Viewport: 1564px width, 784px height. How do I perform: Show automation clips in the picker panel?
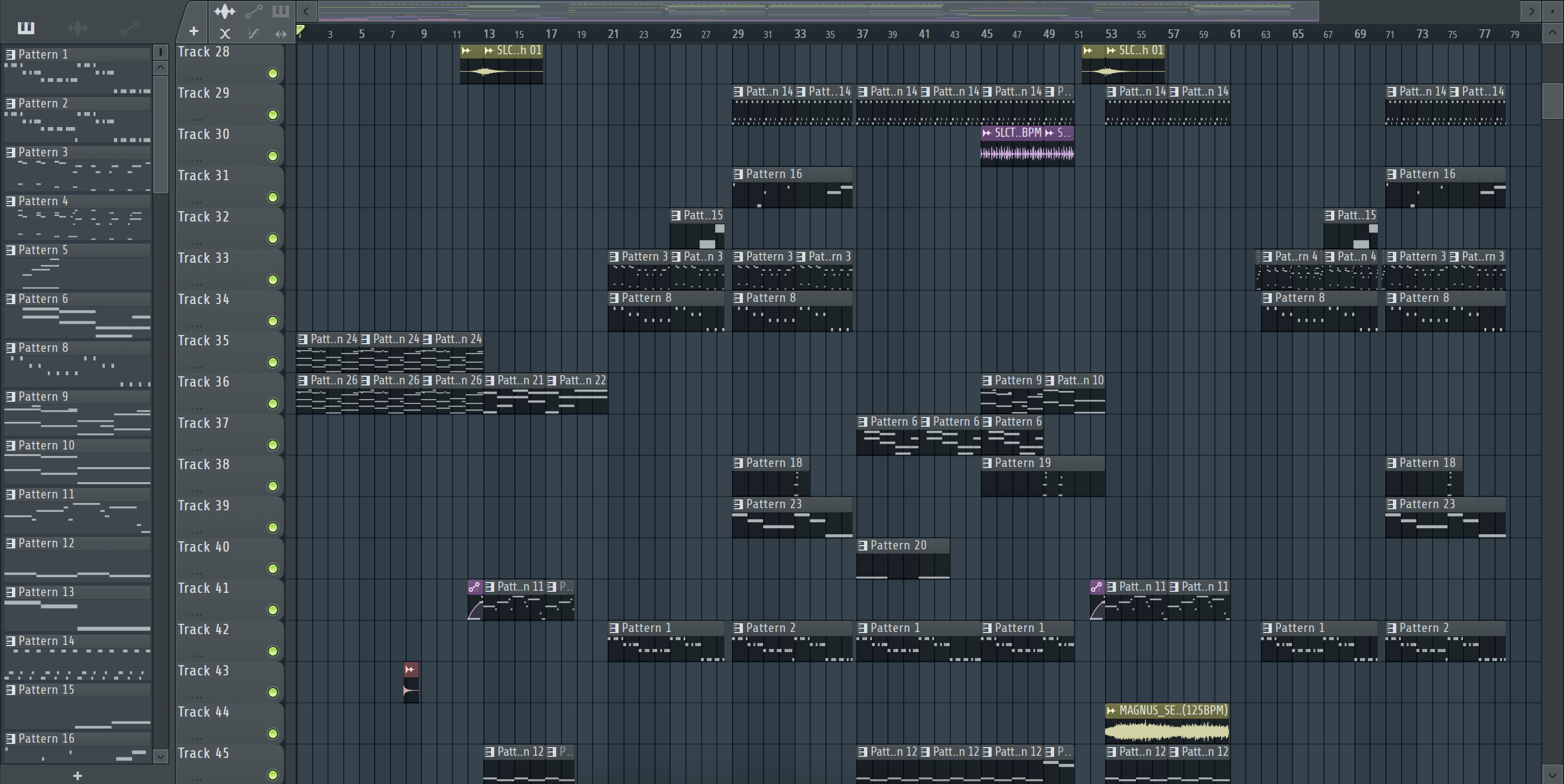(129, 27)
